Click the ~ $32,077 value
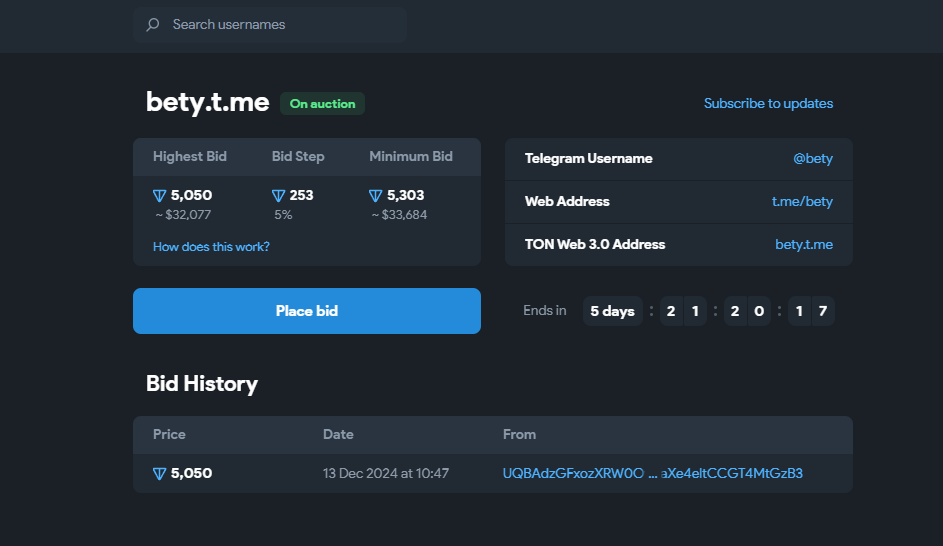Image resolution: width=943 pixels, height=546 pixels. coord(183,215)
